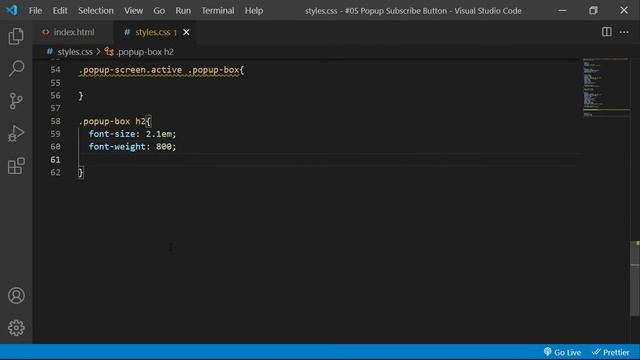640x360 pixels.
Task: Click the vertical editor scrollbar thumb
Action: pyautogui.click(x=635, y=278)
